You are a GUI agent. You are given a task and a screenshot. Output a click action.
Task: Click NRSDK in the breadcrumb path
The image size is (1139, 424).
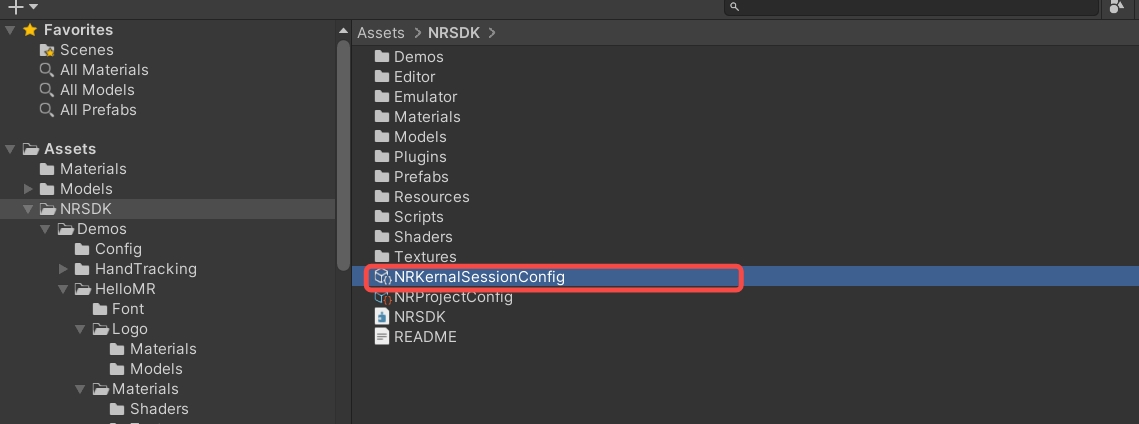click(x=454, y=33)
